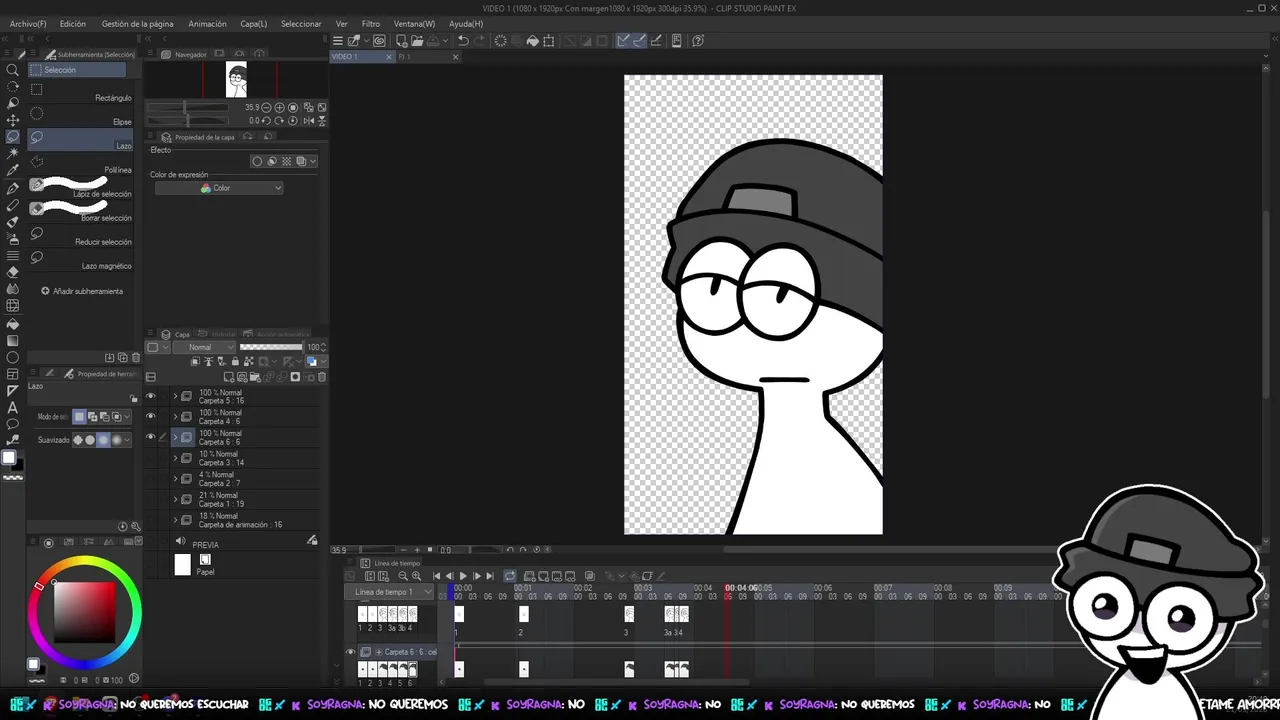Expand Carpeta 4 : 6 folder
Image resolution: width=1280 pixels, height=720 pixels.
(175, 416)
